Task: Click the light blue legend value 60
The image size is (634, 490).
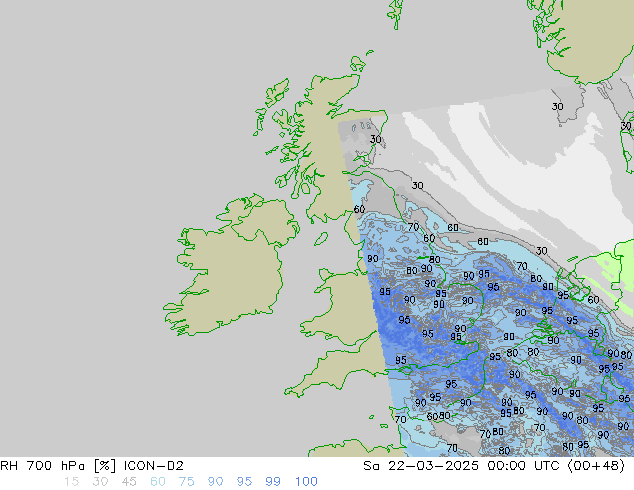Action: pos(157,482)
